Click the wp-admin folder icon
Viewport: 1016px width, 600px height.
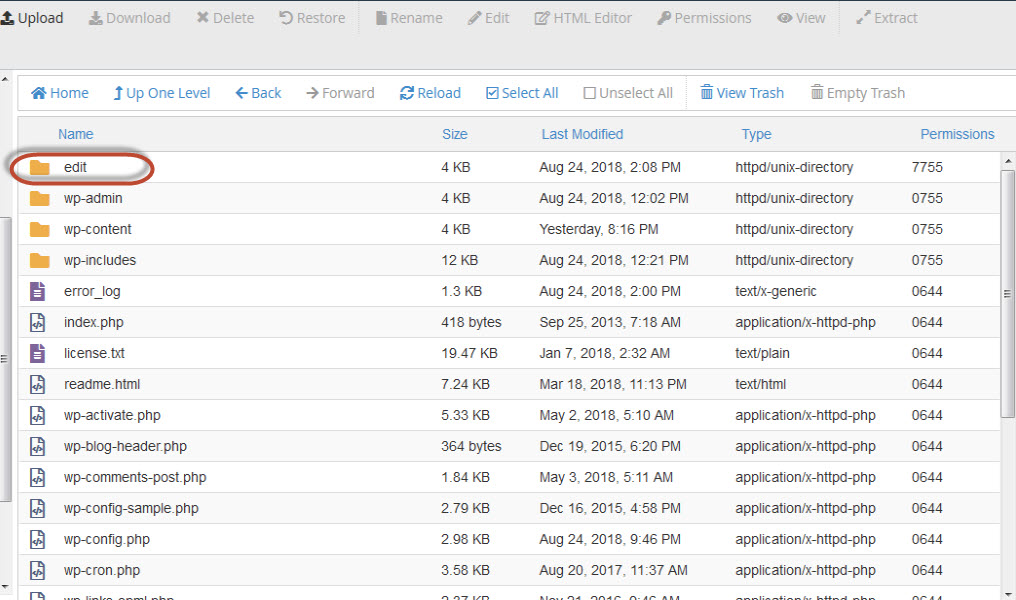pos(39,198)
